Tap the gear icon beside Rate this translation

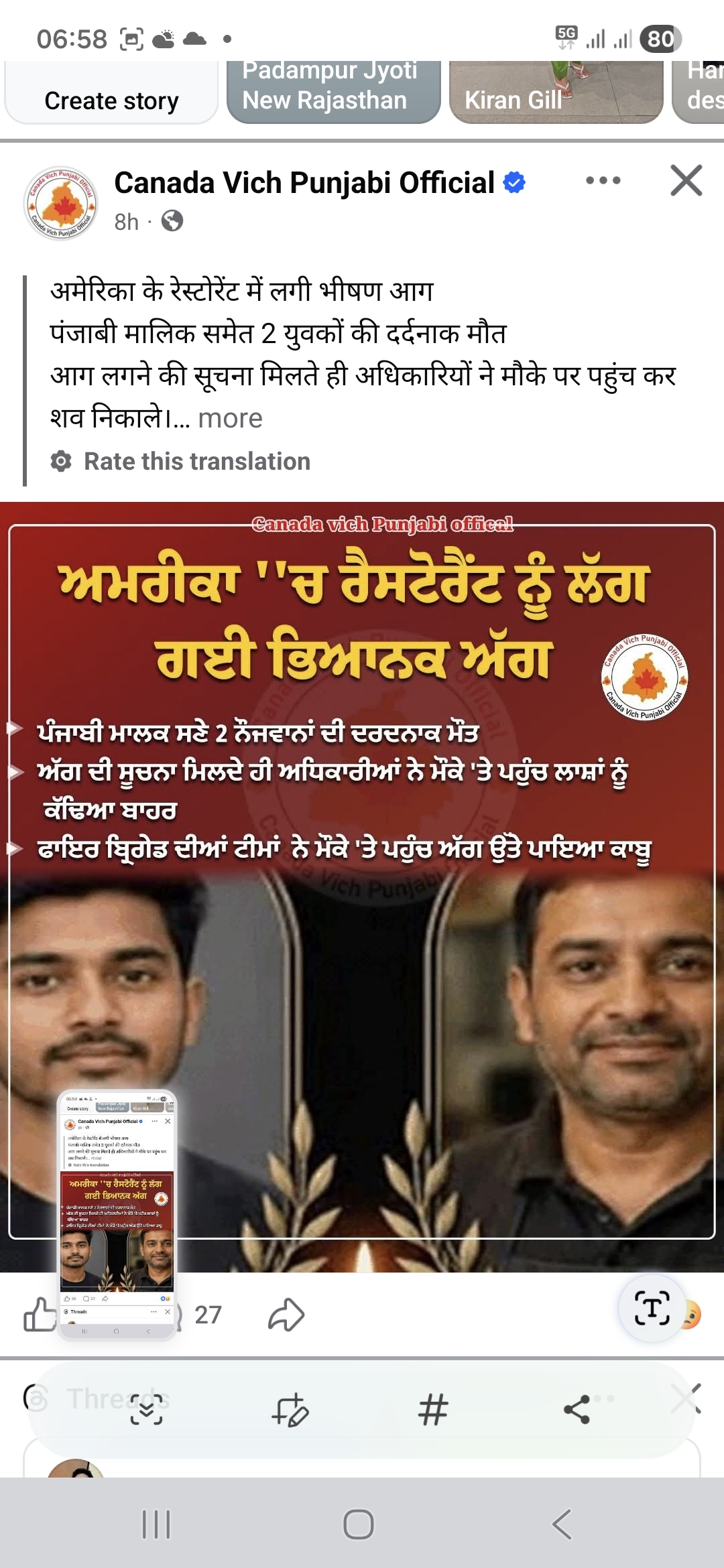click(61, 462)
